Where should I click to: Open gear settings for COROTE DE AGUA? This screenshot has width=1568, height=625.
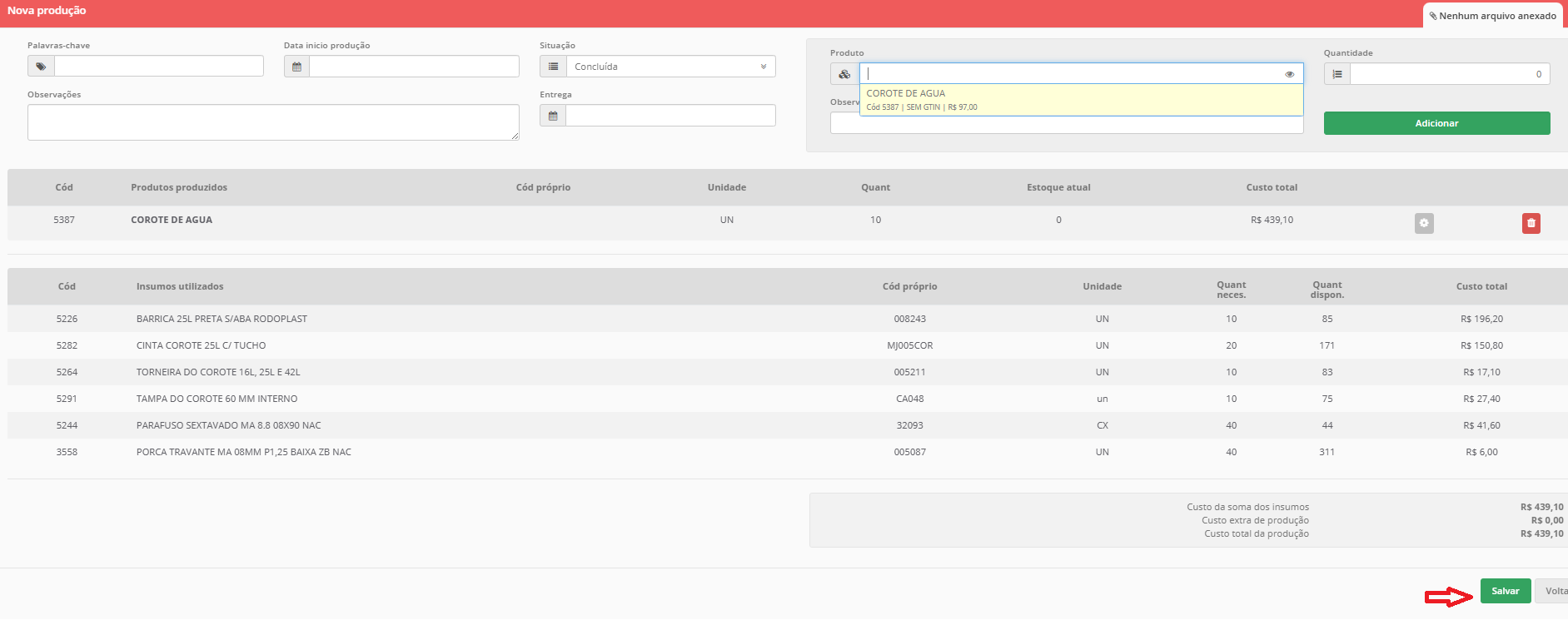click(1424, 223)
